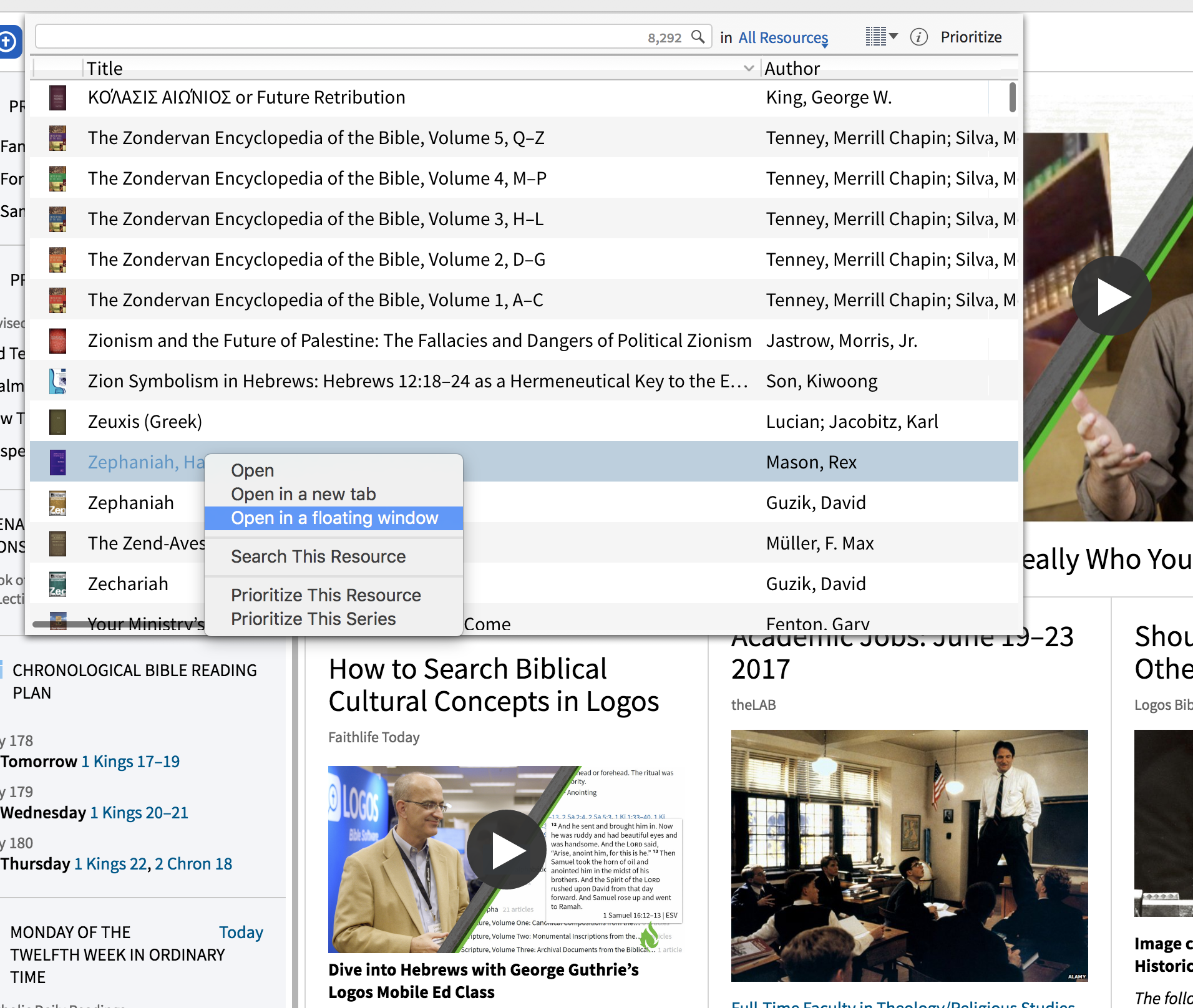Click the magnifier search icon in library
Image resolution: width=1193 pixels, height=1008 pixels.
[x=698, y=37]
